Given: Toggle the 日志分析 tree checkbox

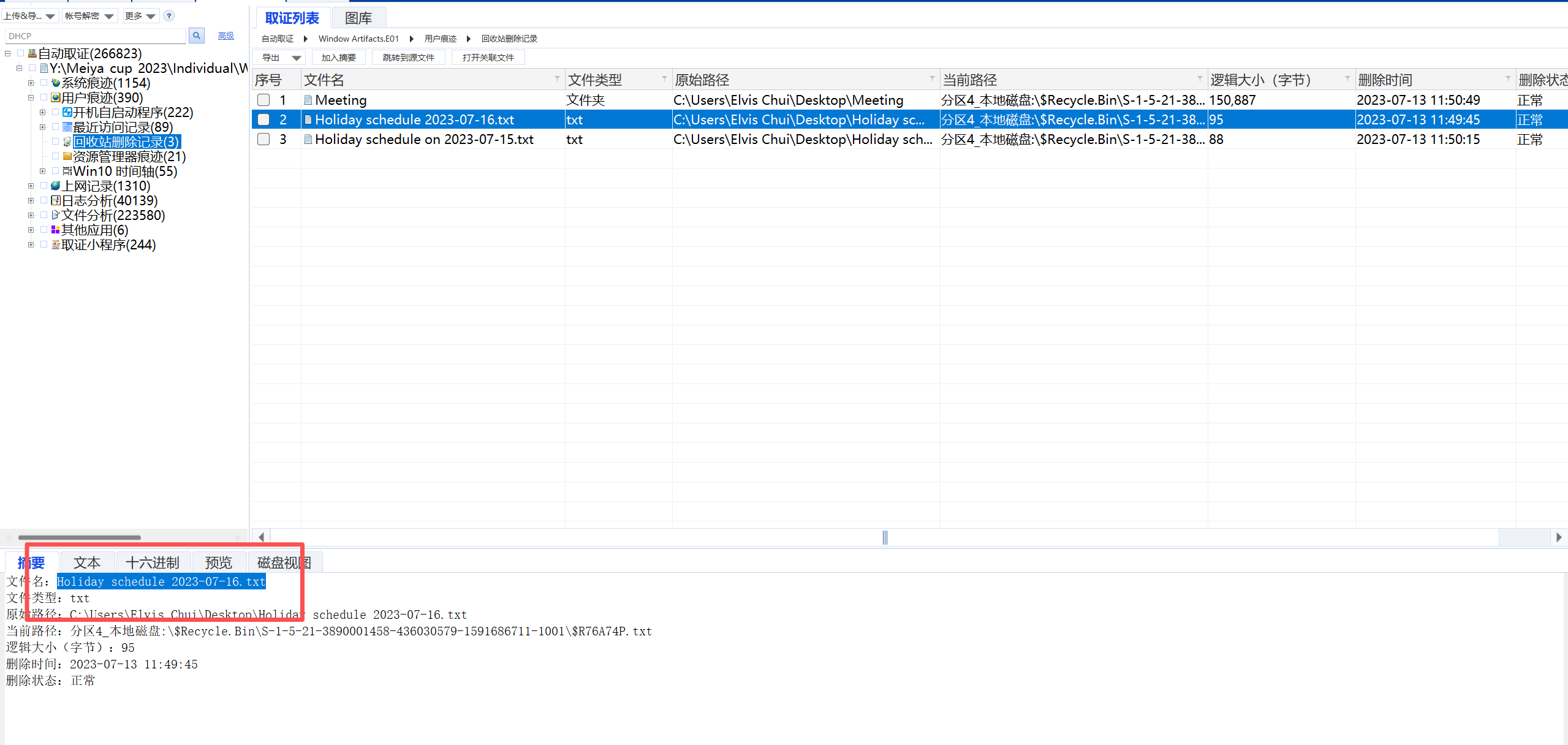Looking at the screenshot, I should (x=44, y=200).
